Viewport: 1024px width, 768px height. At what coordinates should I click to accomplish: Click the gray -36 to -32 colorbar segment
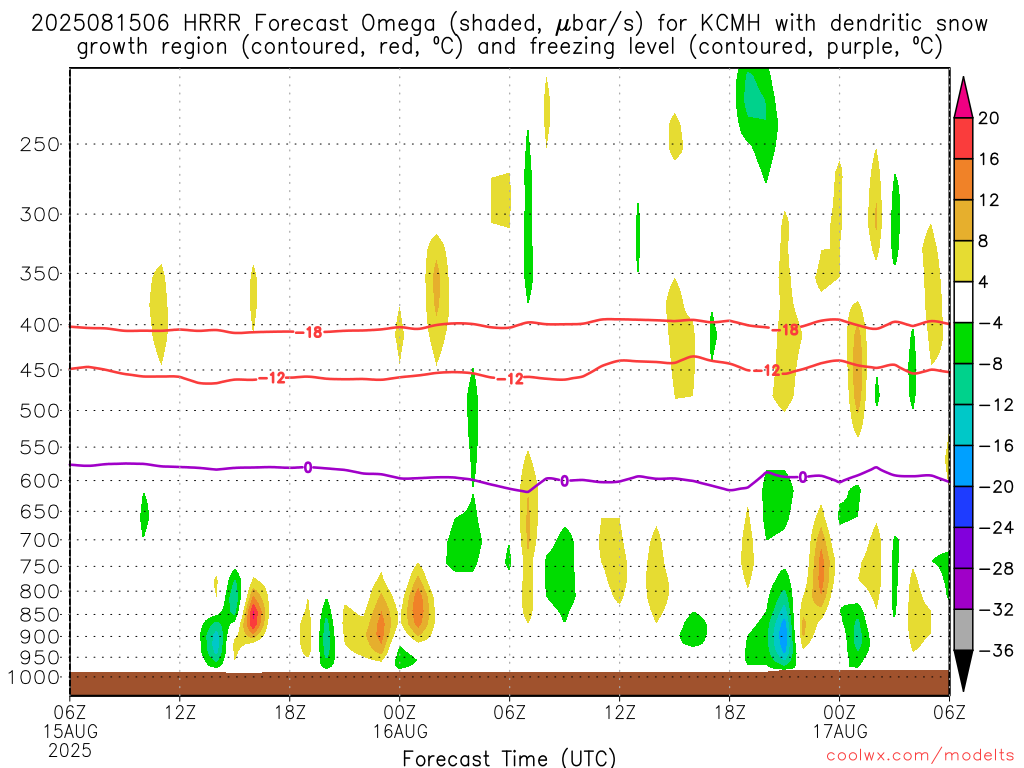tap(963, 630)
